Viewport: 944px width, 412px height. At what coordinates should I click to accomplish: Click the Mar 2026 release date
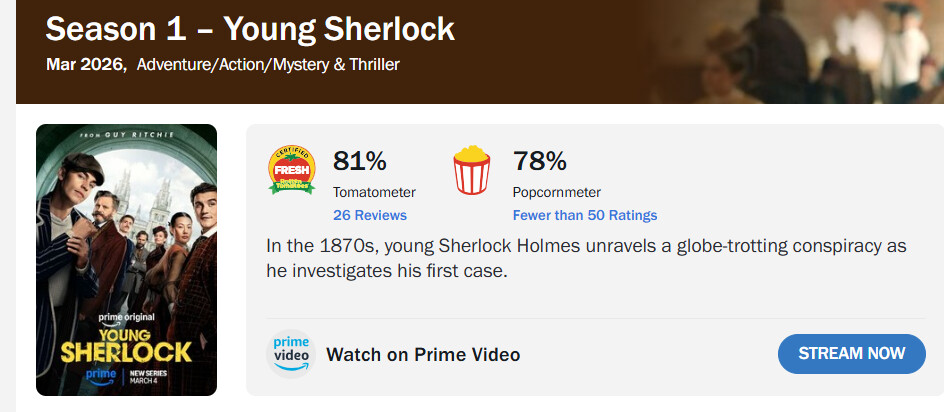click(x=85, y=65)
